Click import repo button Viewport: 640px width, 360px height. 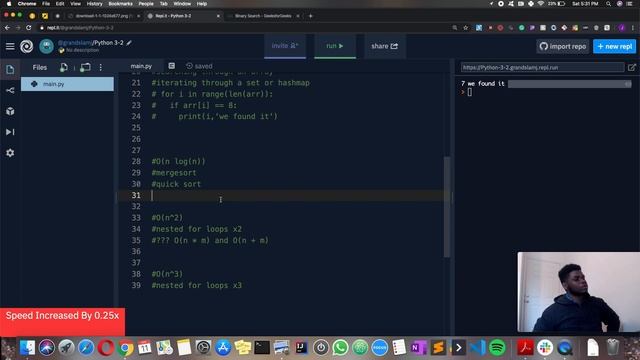563,47
